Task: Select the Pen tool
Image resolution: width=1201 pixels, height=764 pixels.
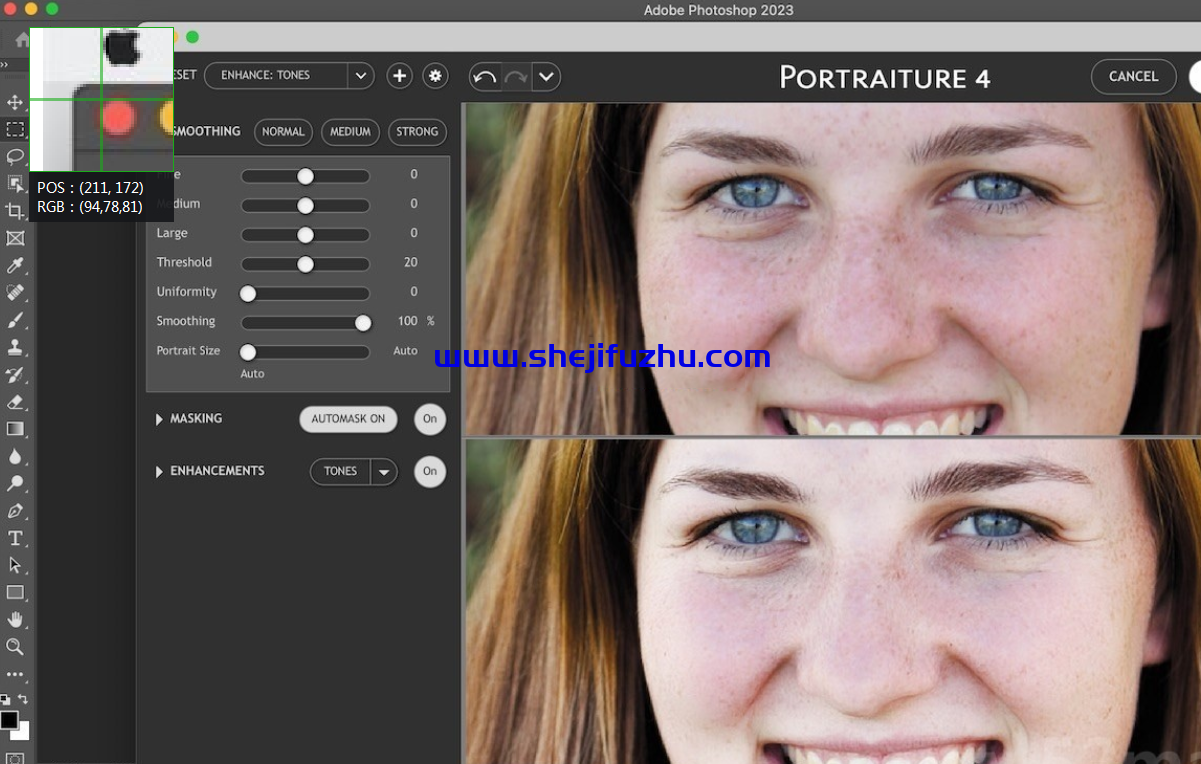Action: click(15, 511)
